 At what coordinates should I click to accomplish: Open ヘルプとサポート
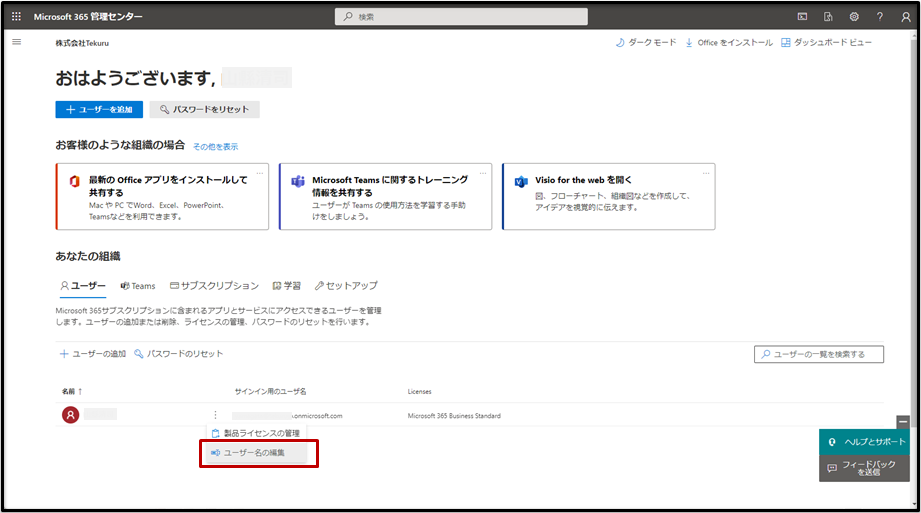[x=865, y=442]
